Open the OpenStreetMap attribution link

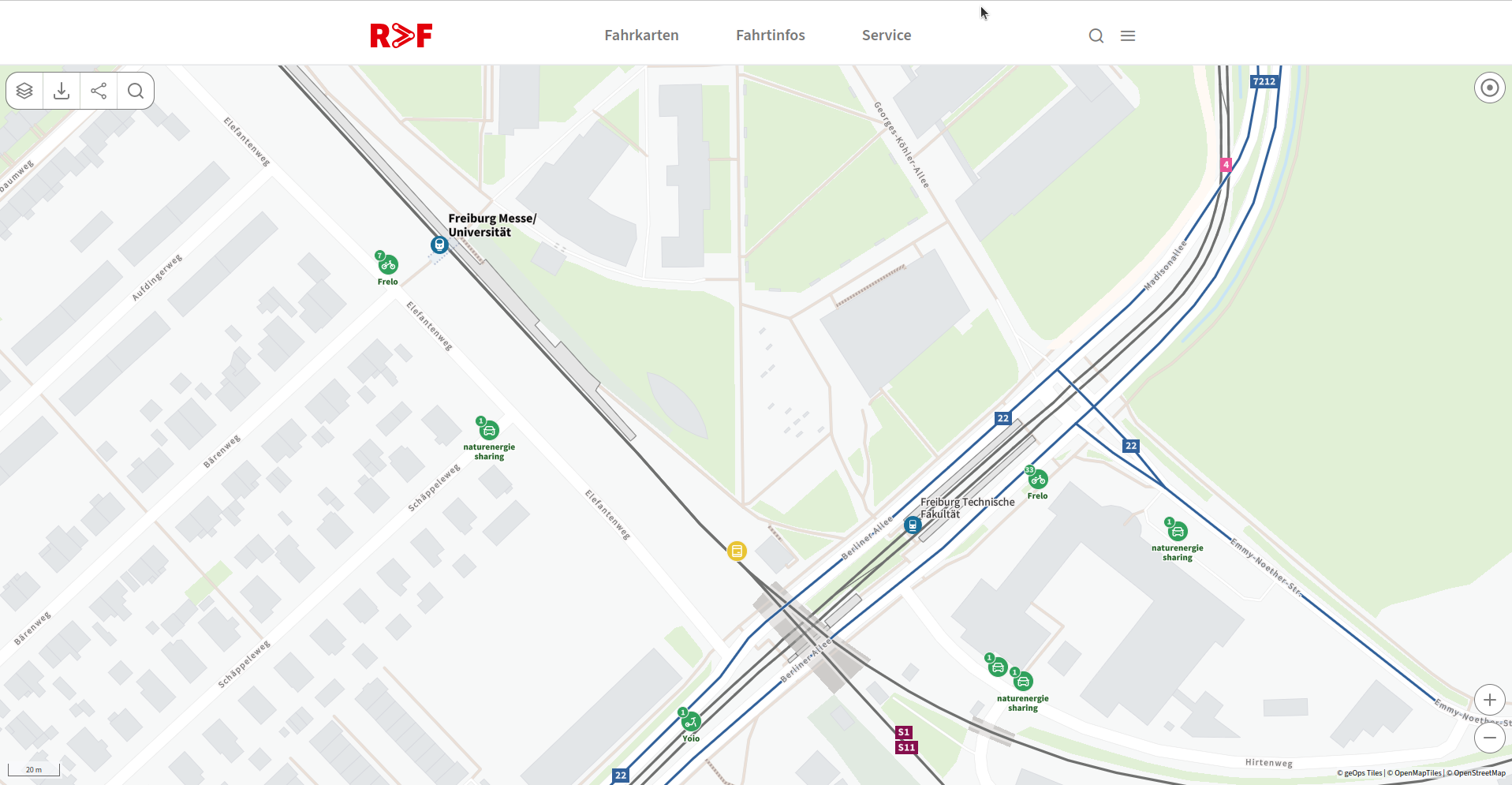tap(1477, 773)
